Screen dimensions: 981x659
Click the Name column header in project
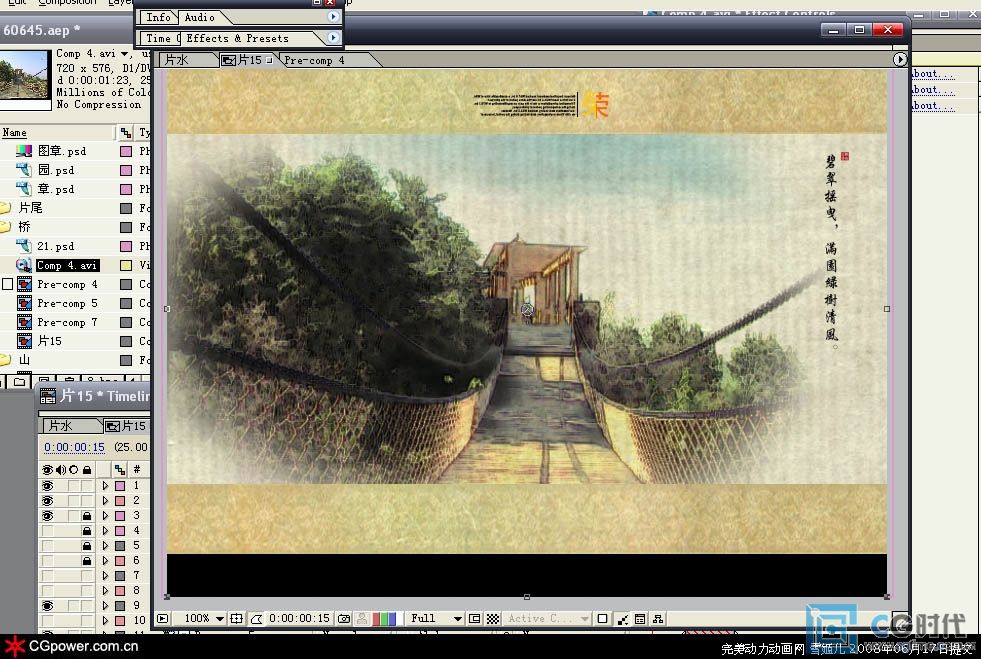pos(14,133)
